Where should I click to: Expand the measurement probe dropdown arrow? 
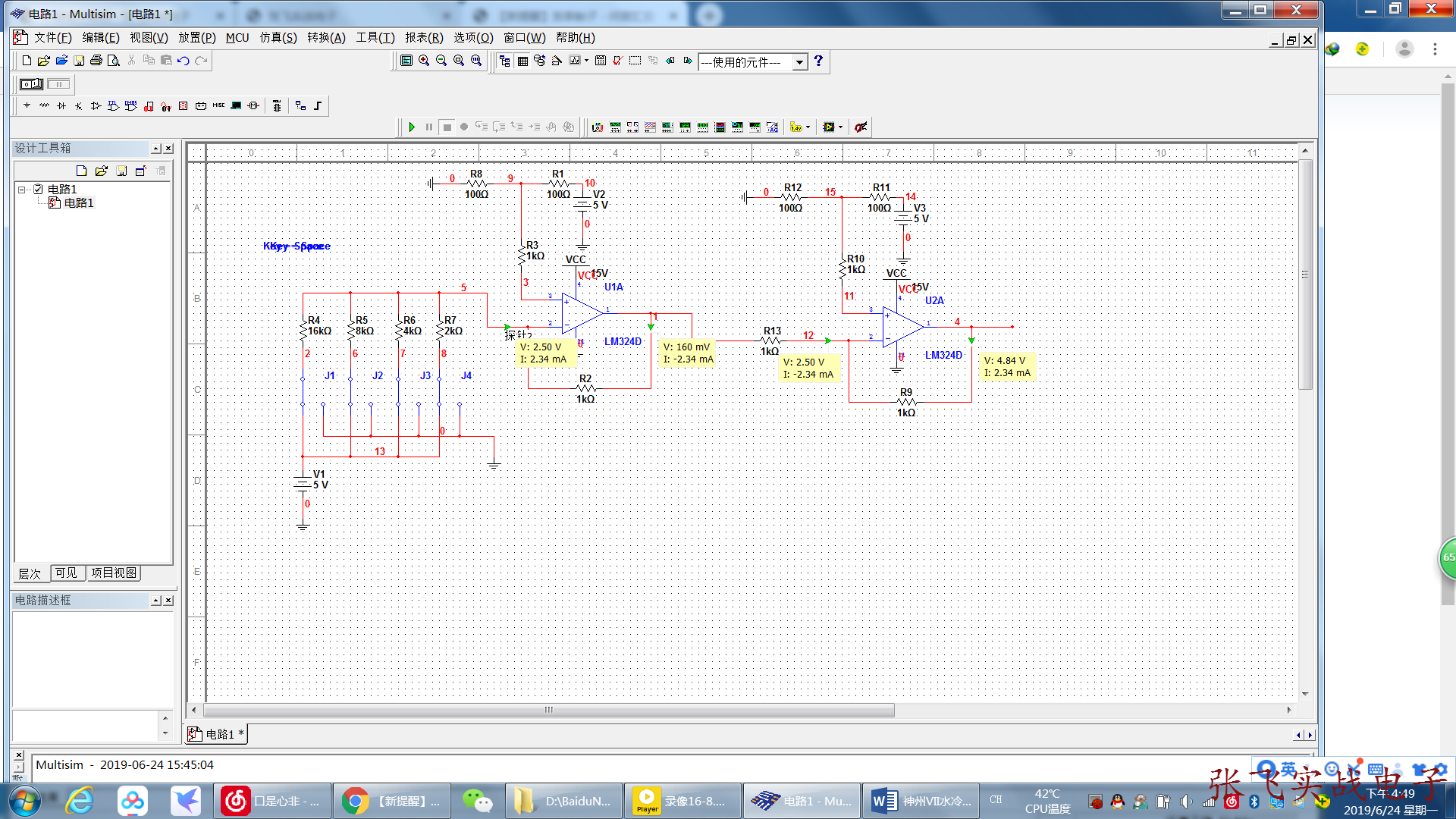(808, 127)
